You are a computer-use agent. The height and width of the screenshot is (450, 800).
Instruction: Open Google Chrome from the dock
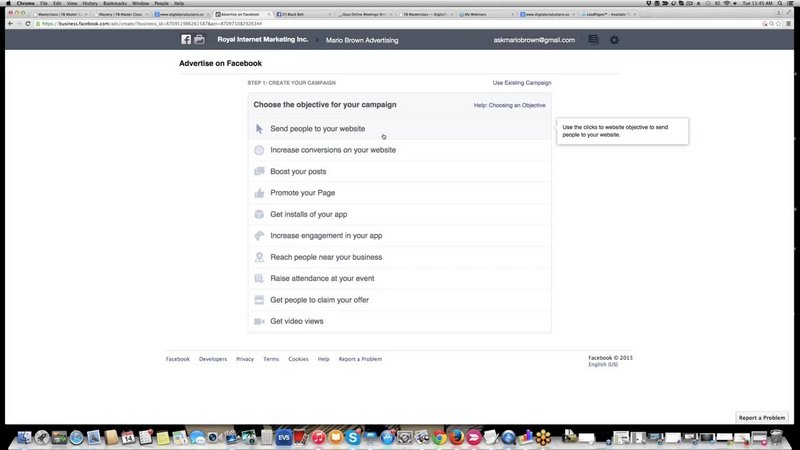439,437
